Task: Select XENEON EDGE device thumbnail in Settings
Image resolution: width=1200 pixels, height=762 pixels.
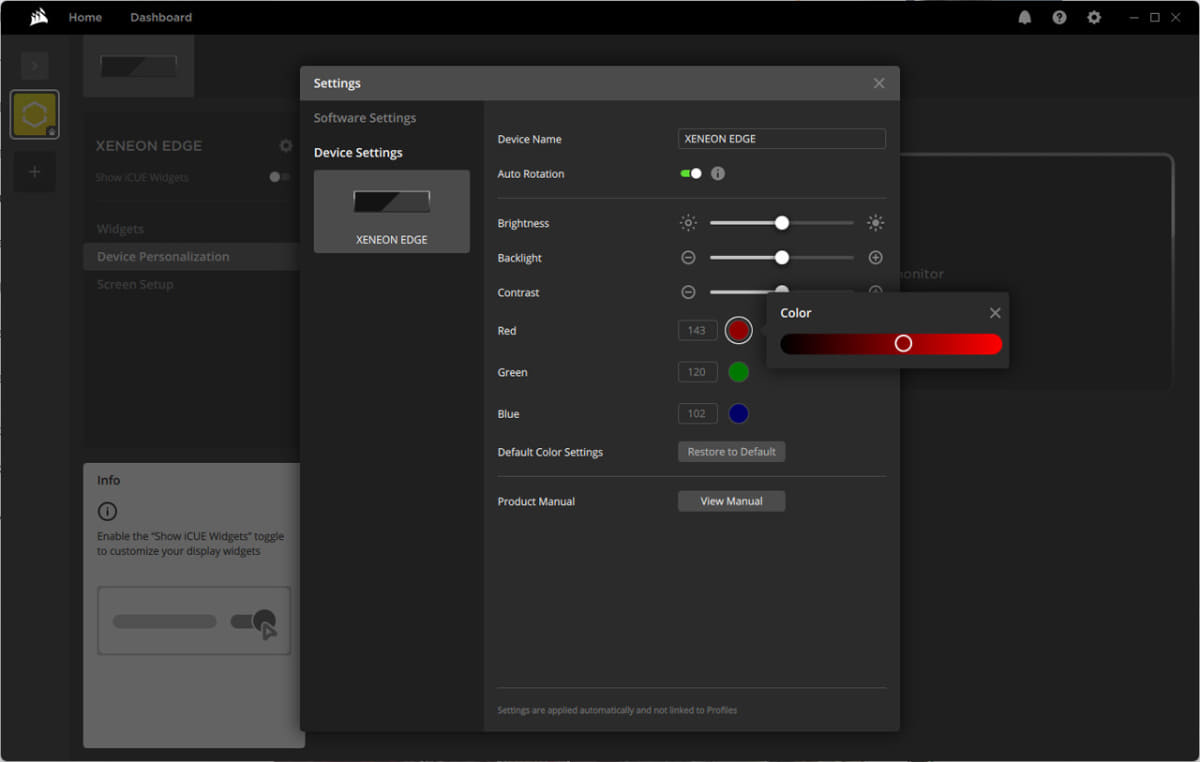Action: (392, 211)
